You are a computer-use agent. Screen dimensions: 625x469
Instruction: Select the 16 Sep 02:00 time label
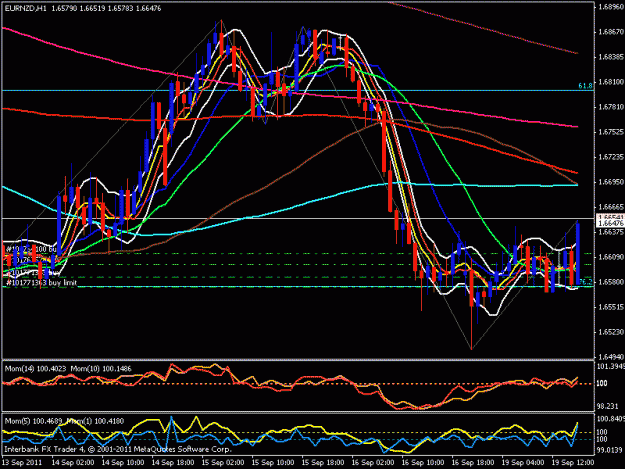click(x=373, y=463)
